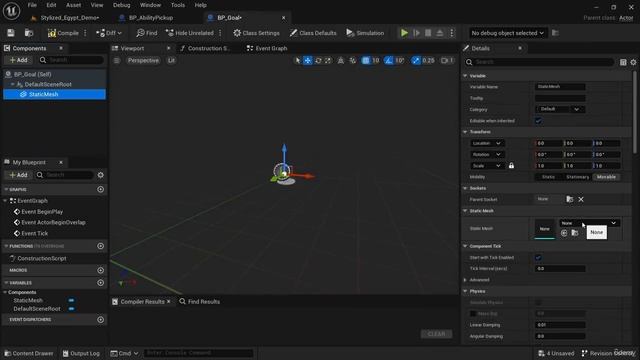This screenshot has width=640, height=360.
Task: Select Event ActorBeginOverlap
Action: click(53, 222)
